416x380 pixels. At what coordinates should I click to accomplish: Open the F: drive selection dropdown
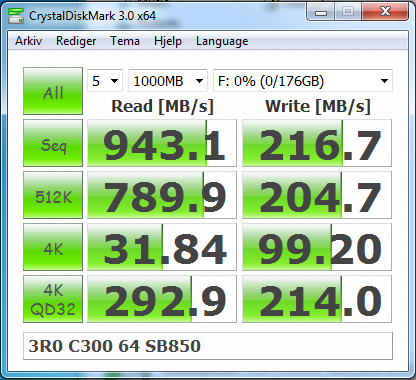tap(303, 81)
